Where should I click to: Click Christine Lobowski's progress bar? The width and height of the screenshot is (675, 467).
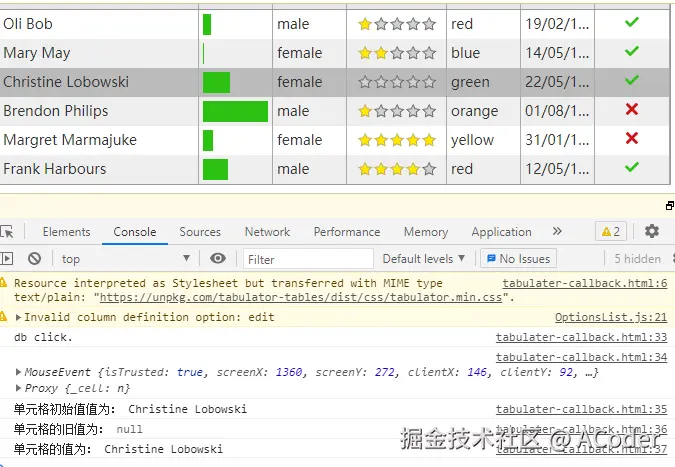point(216,82)
